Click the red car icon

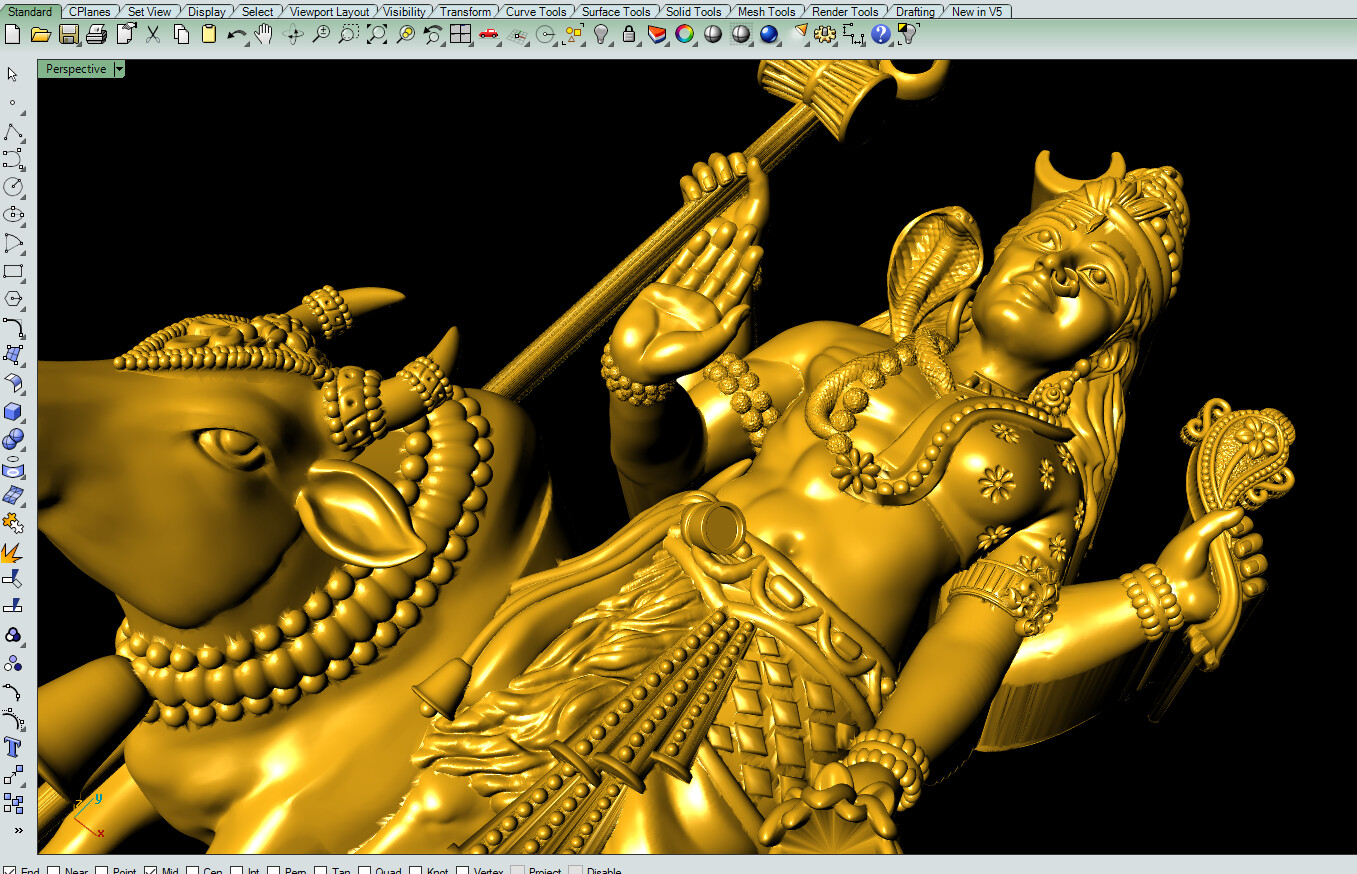(x=489, y=35)
